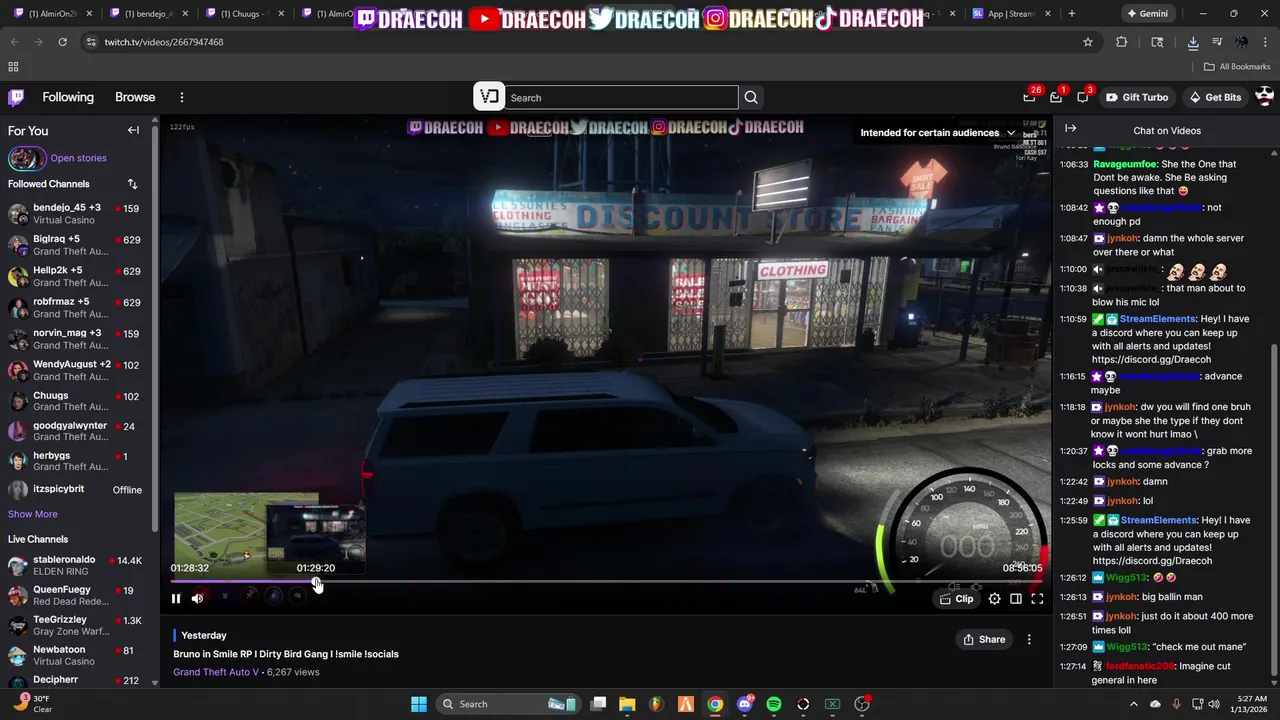Screen dimensions: 1280x720
Task: Enter fullscreen mode
Action: pos(1037,599)
